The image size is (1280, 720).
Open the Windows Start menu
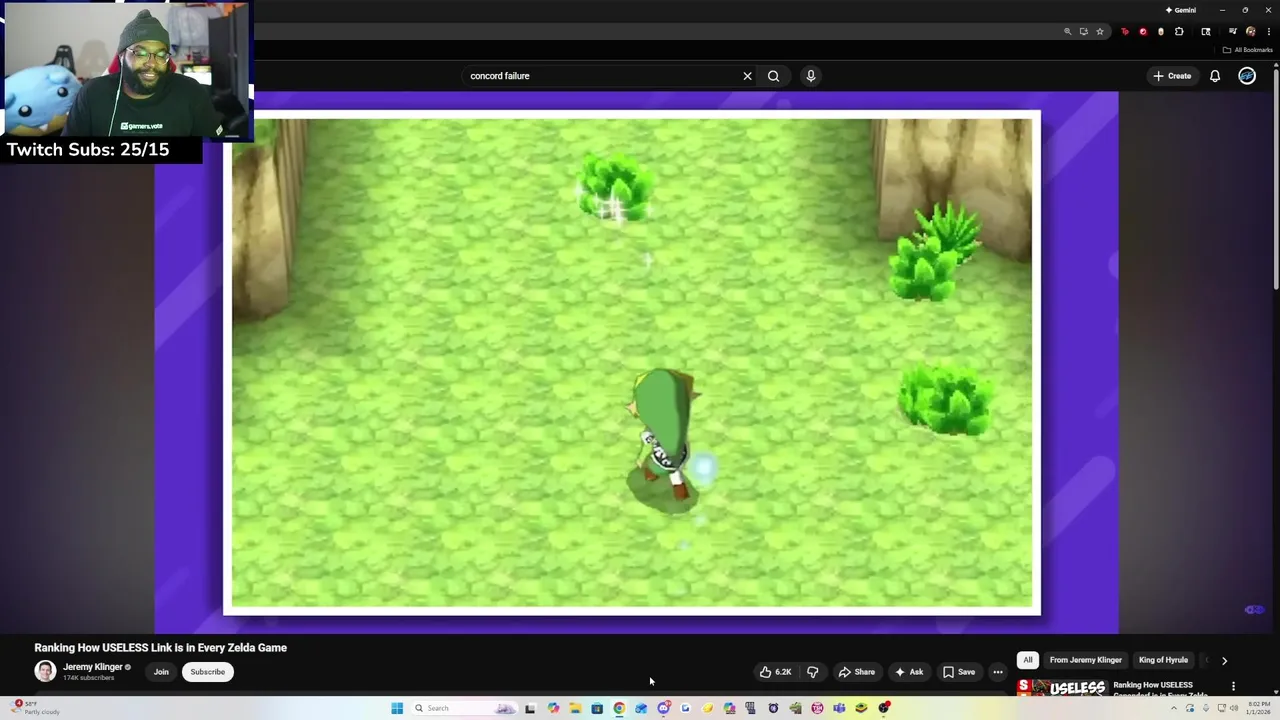[397, 708]
